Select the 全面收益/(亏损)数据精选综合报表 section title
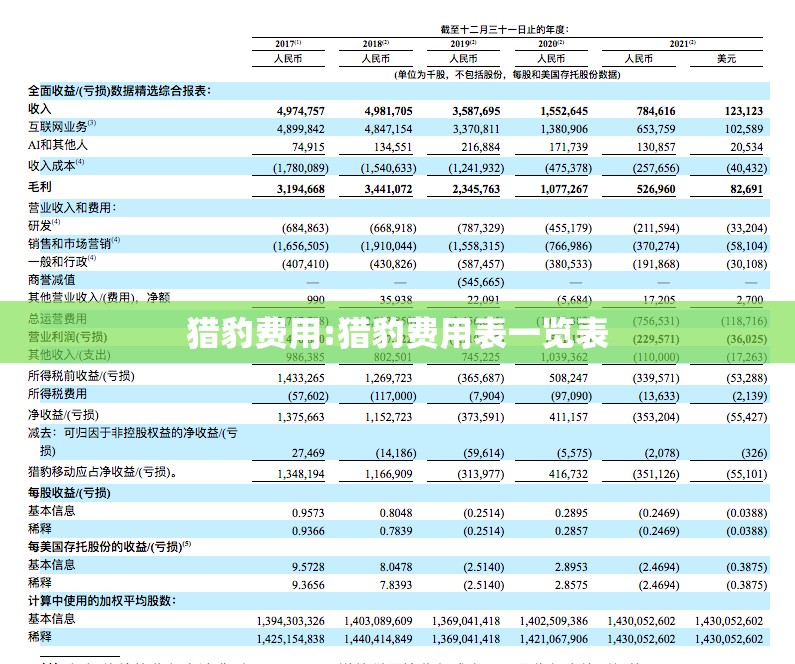The height and width of the screenshot is (664, 795). [119, 91]
